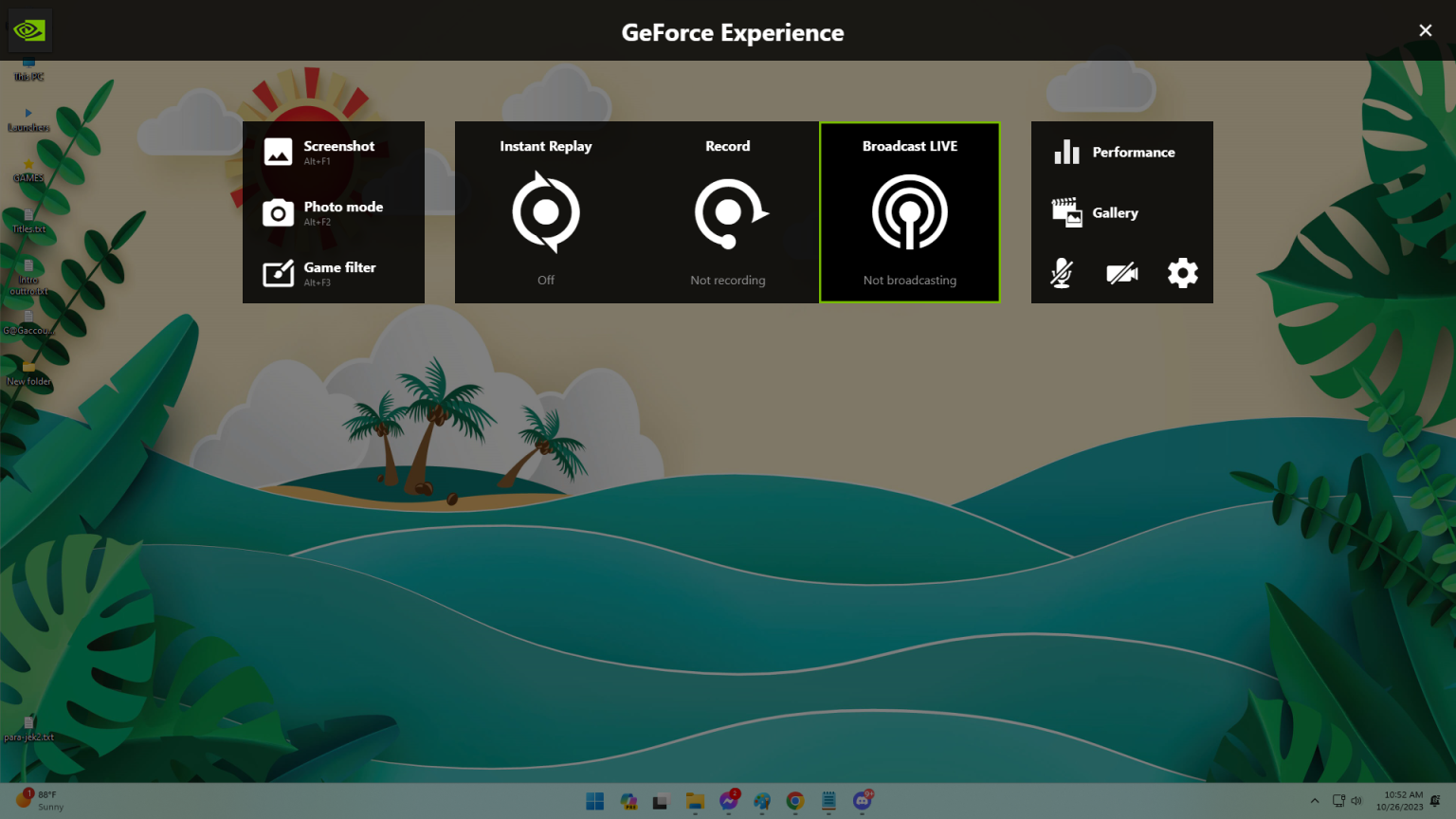Open overlay settings gear
Image resolution: width=1456 pixels, height=819 pixels.
click(1183, 273)
